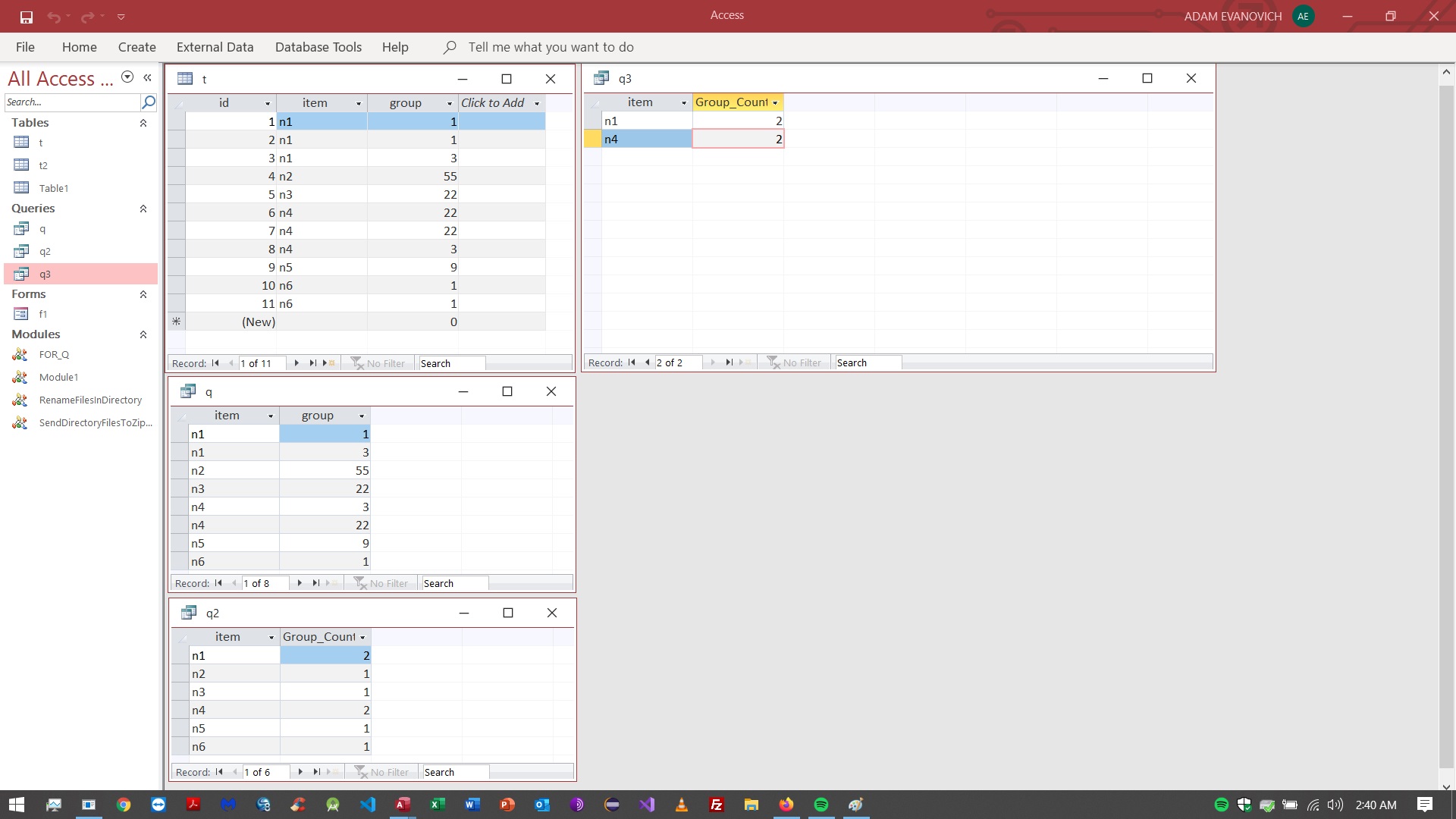
Task: Collapse the Queries group in navigation pane
Action: click(143, 209)
